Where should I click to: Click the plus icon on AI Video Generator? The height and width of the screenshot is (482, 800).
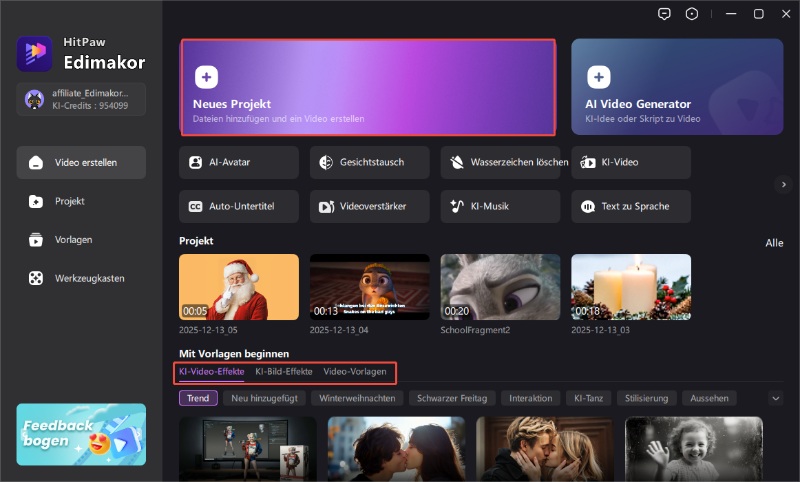(x=598, y=77)
